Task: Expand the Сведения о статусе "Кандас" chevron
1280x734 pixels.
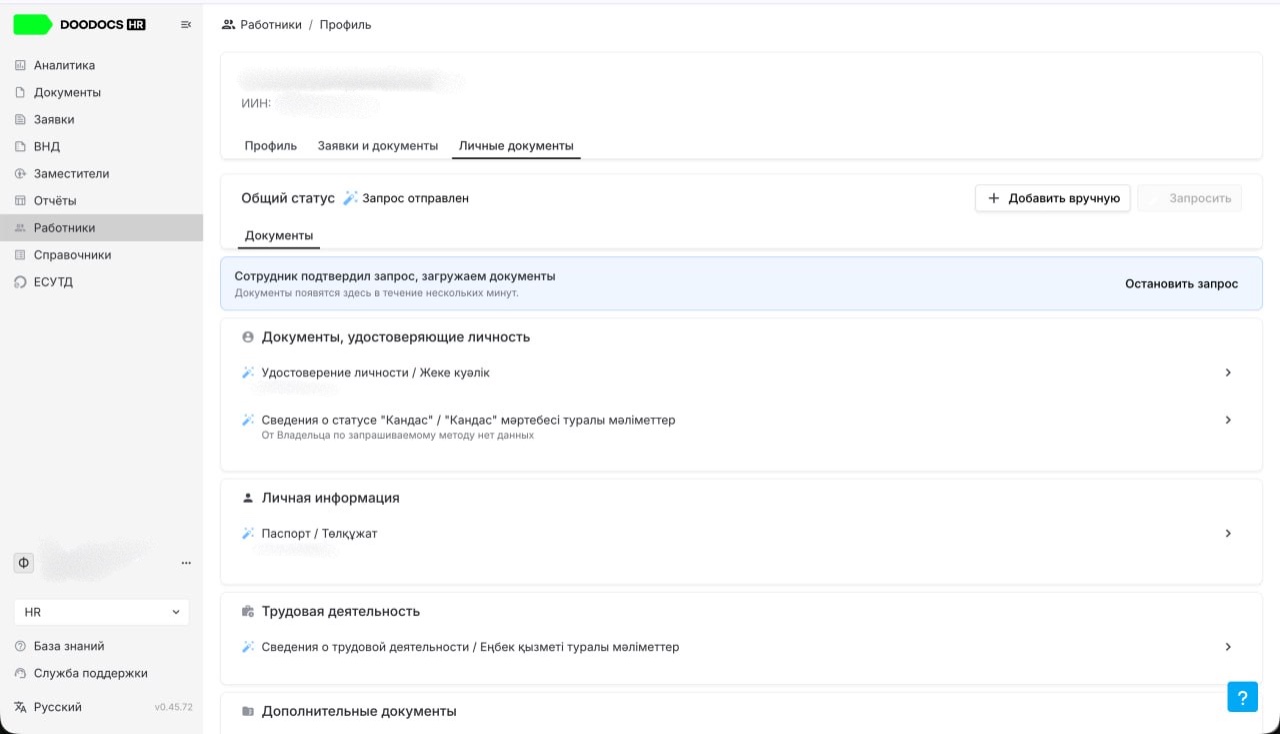Action: [x=1228, y=420]
